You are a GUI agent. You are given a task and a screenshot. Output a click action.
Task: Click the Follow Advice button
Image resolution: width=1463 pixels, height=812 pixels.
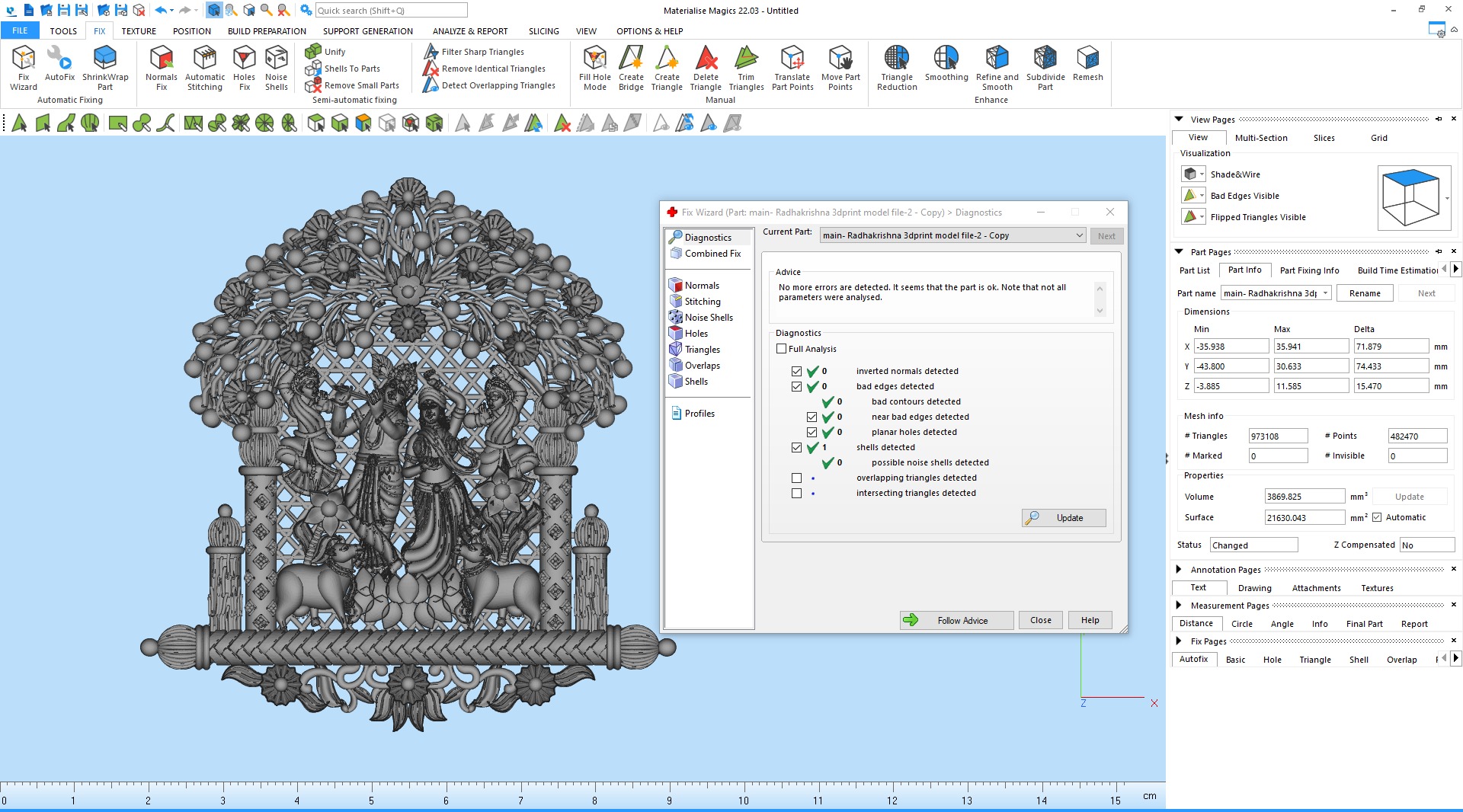point(956,620)
